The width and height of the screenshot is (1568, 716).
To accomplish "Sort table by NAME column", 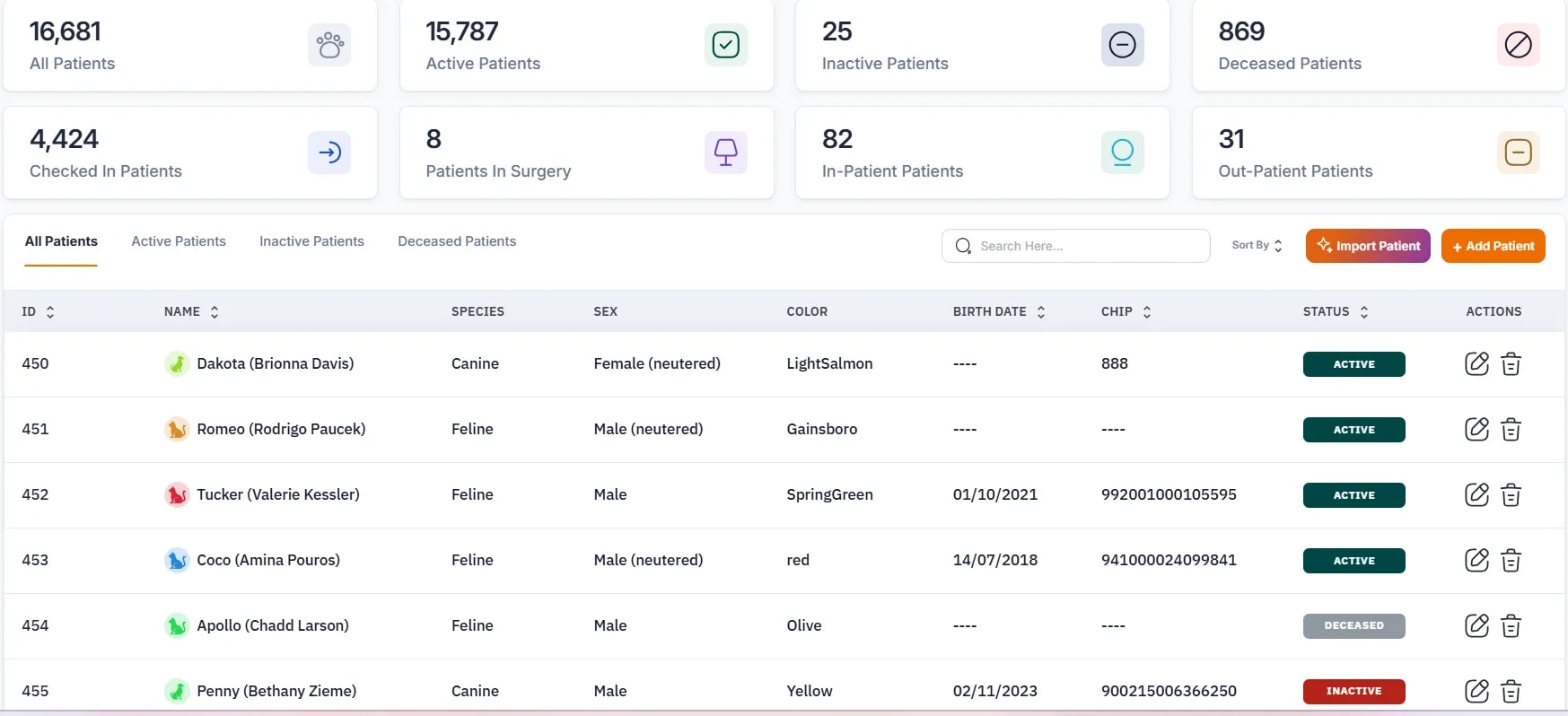I will pyautogui.click(x=215, y=311).
